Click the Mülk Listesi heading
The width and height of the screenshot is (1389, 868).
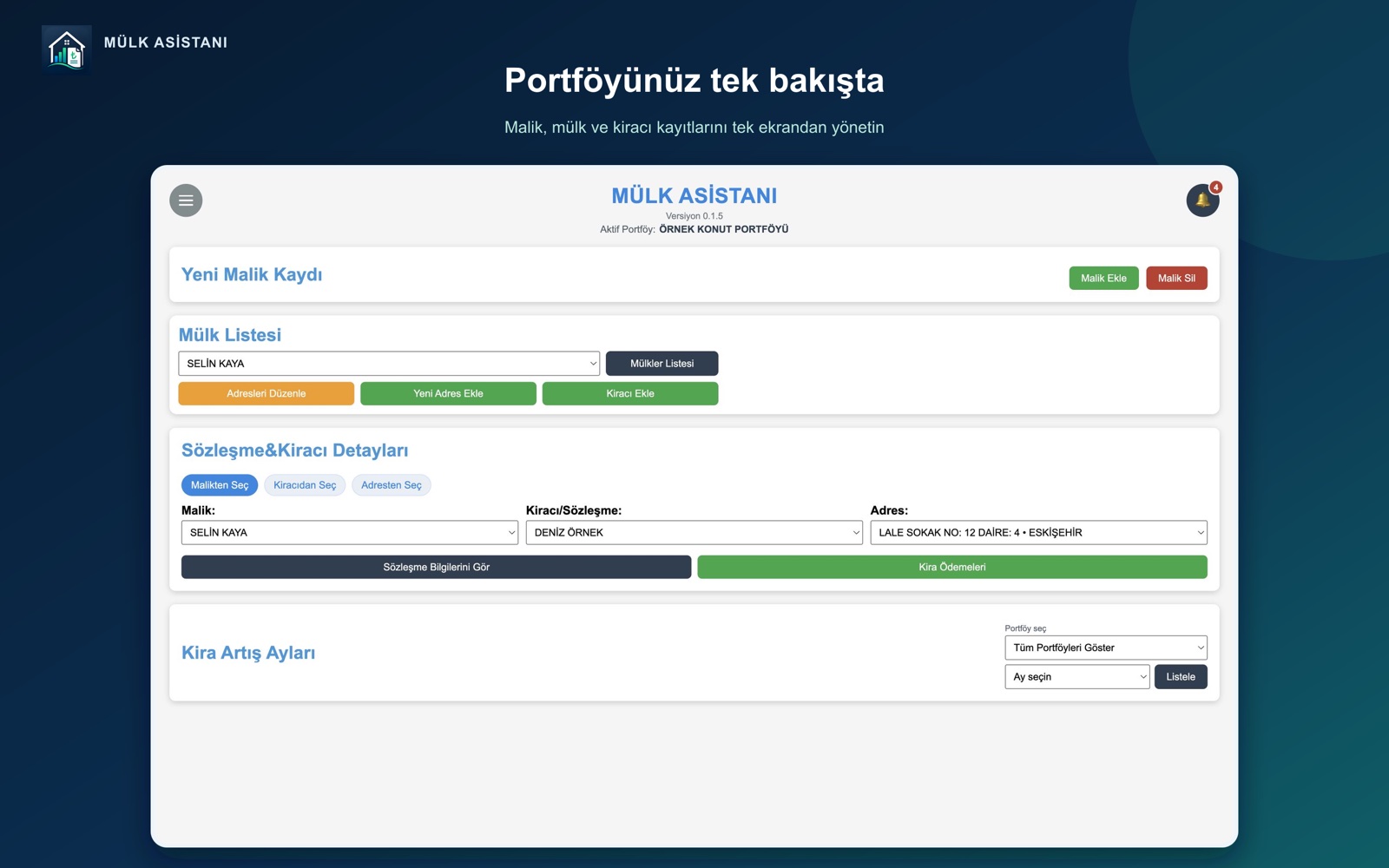pos(230,335)
